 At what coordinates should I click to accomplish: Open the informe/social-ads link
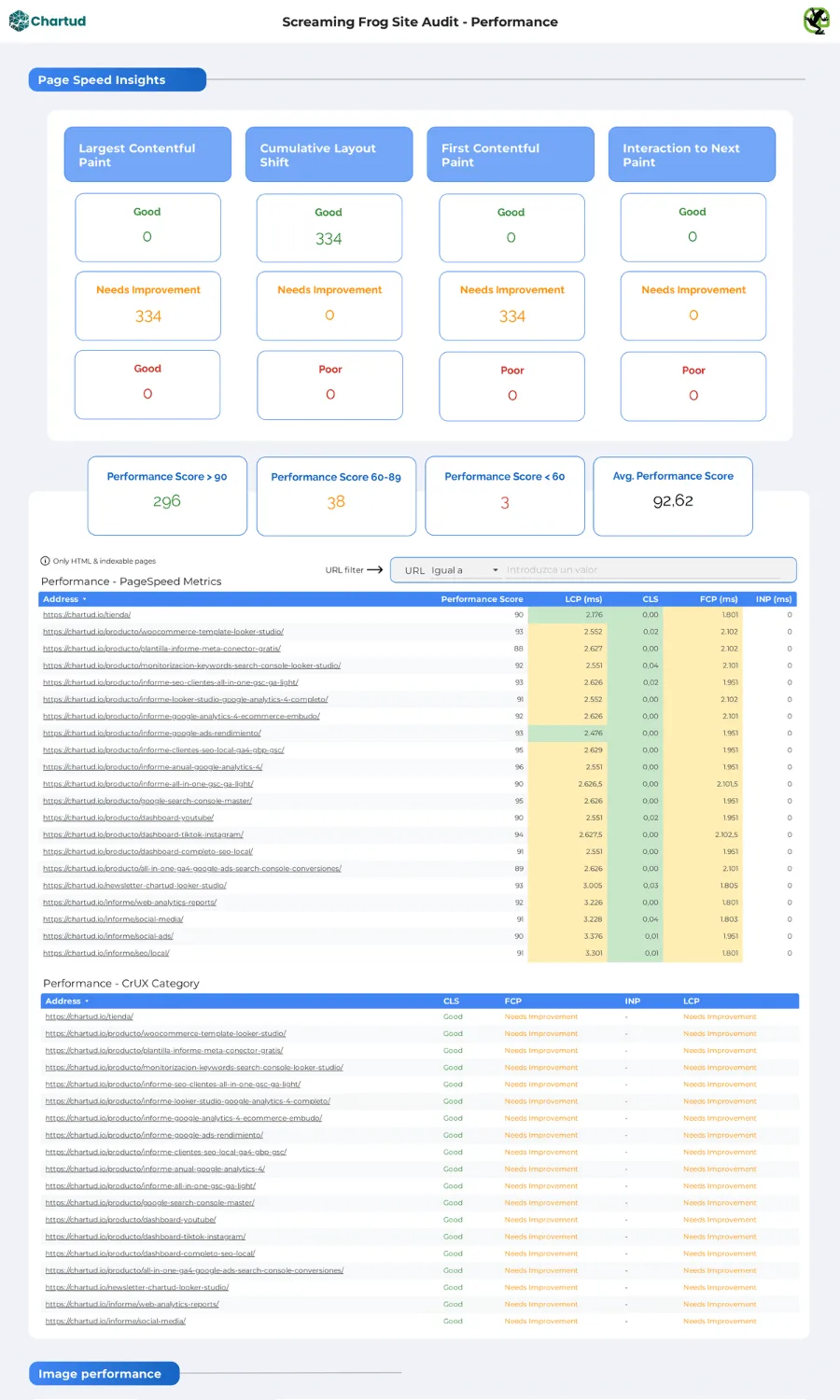[x=108, y=936]
